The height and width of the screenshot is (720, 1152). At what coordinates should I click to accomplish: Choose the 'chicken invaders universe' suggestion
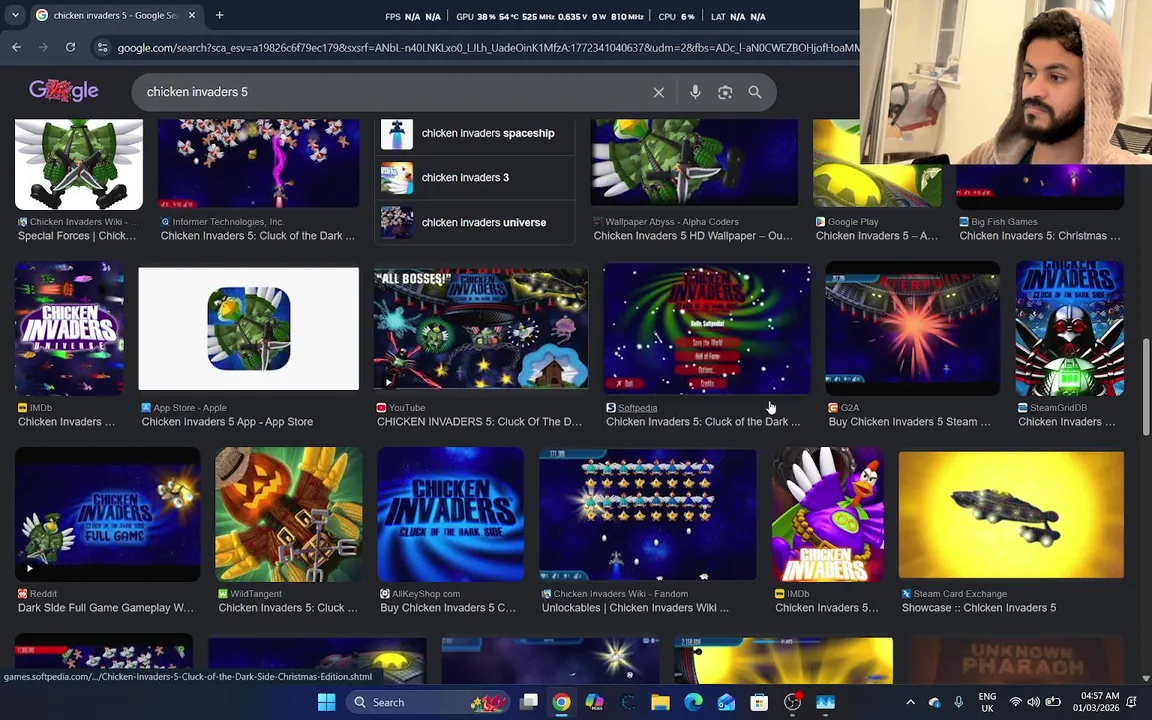tap(475, 222)
